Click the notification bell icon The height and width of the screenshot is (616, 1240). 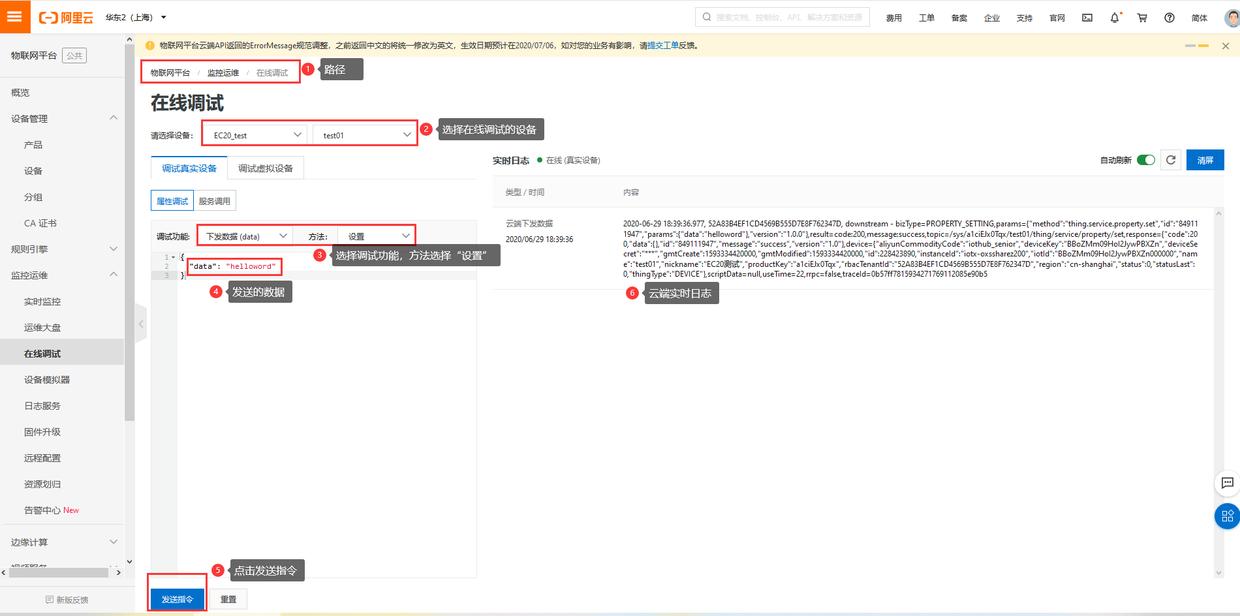click(1113, 17)
